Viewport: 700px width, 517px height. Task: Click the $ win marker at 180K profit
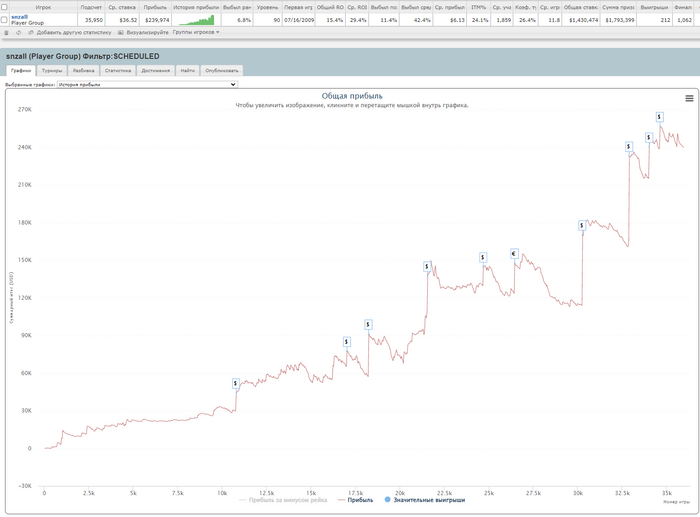click(582, 225)
